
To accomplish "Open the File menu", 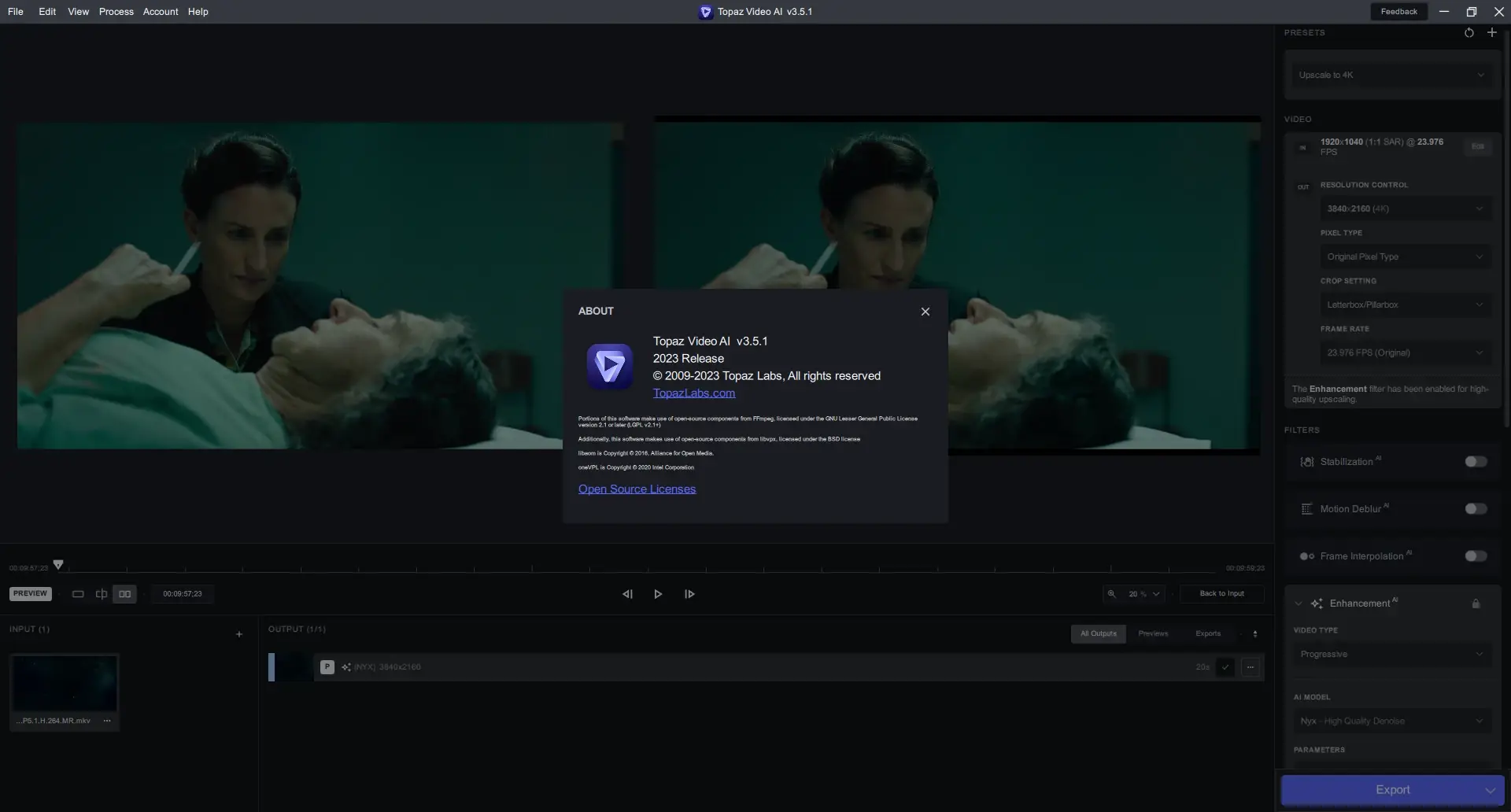I will click(x=16, y=12).
